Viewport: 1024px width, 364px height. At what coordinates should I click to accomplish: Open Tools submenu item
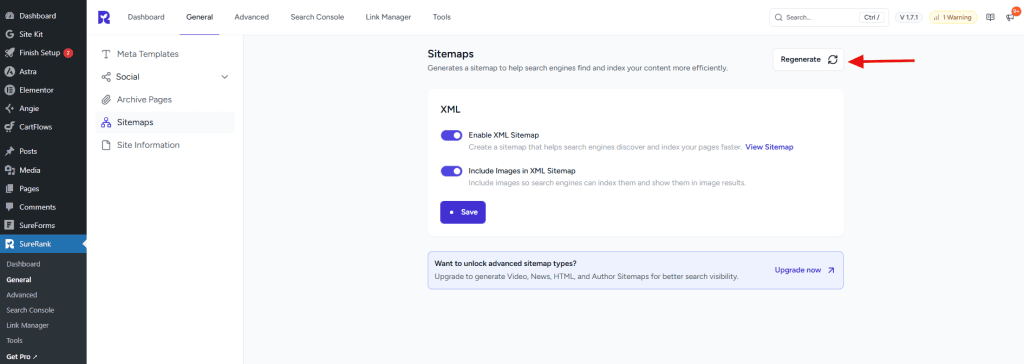click(x=14, y=340)
